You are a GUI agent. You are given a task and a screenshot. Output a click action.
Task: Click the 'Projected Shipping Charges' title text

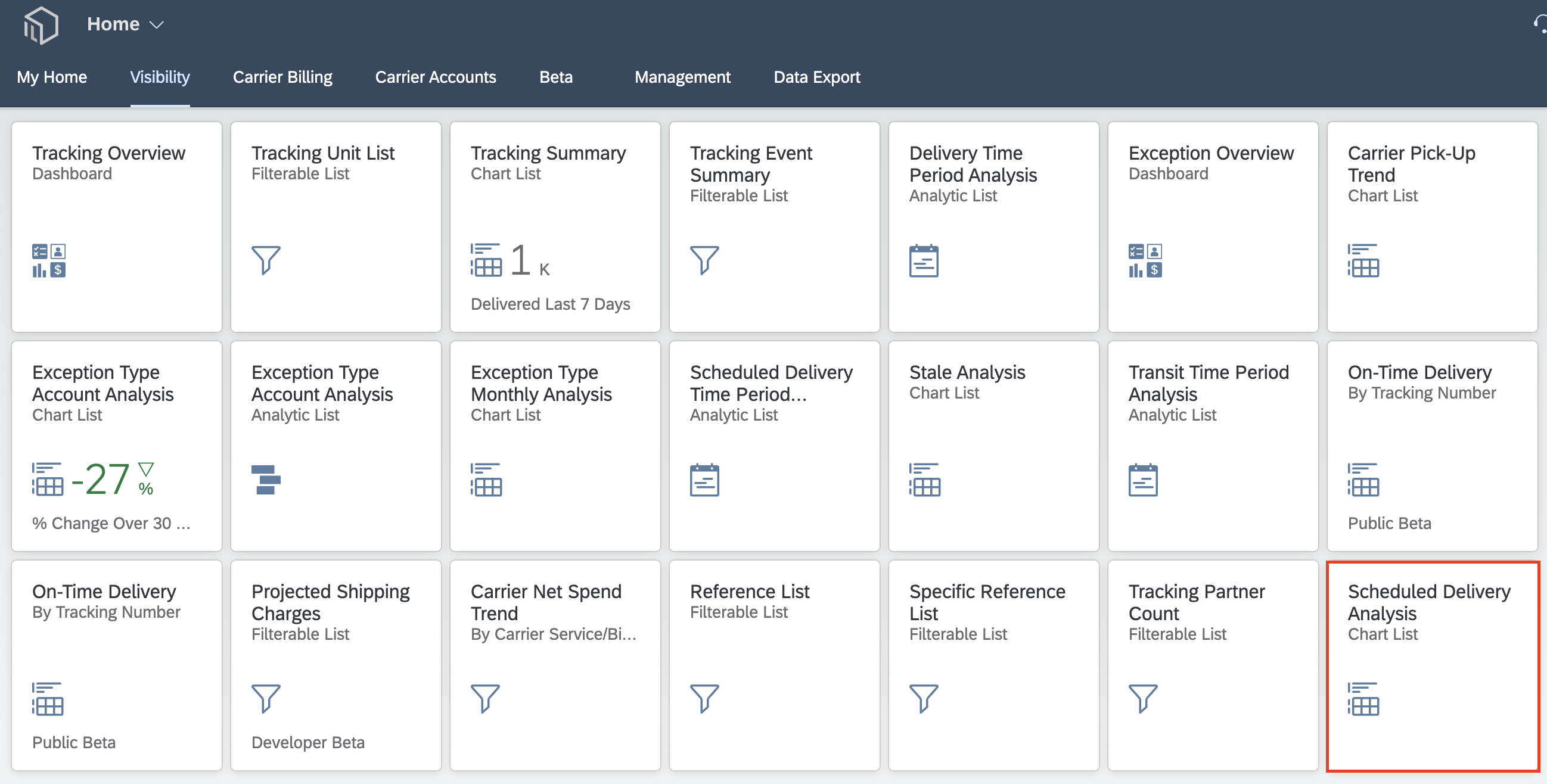click(x=330, y=602)
